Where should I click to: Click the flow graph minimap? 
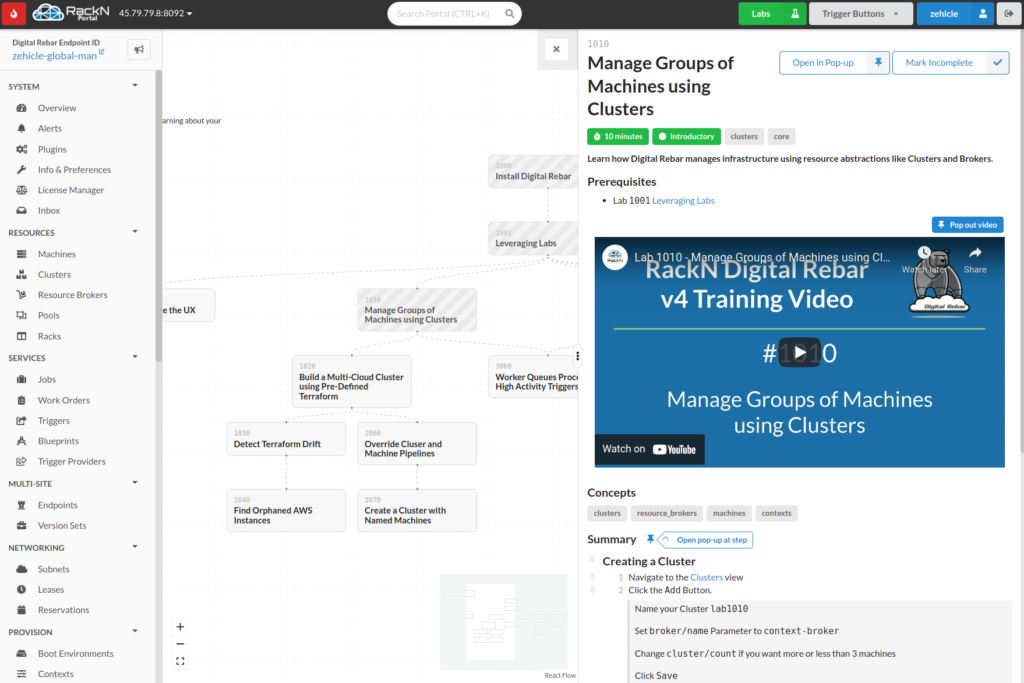tap(504, 622)
